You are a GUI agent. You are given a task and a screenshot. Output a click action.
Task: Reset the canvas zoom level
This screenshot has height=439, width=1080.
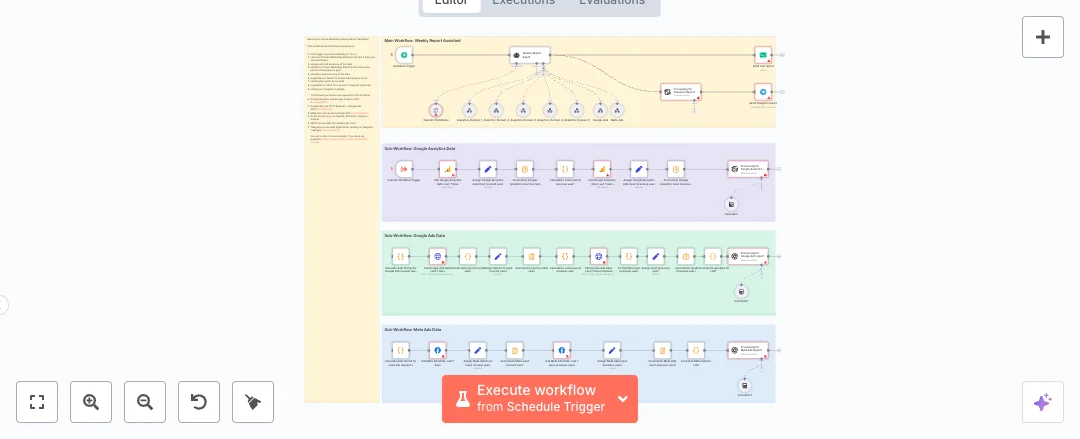click(199, 402)
